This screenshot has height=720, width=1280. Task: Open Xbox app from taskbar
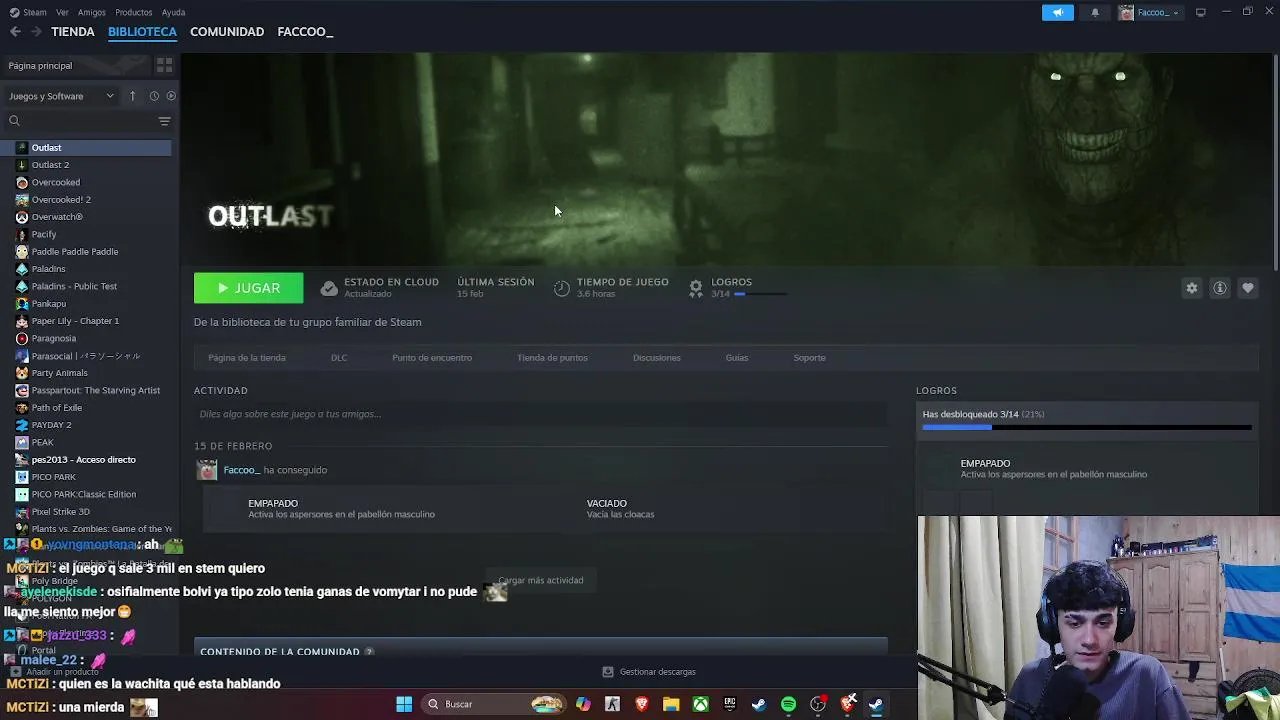(x=701, y=704)
